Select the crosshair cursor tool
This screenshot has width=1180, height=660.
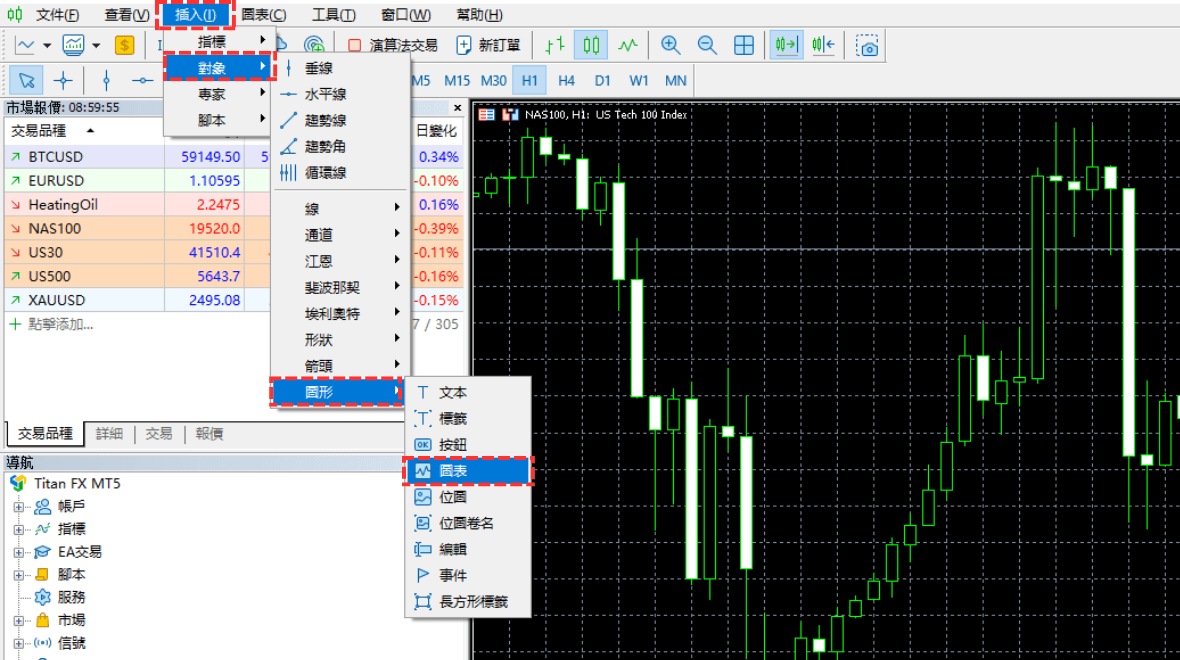pos(63,80)
